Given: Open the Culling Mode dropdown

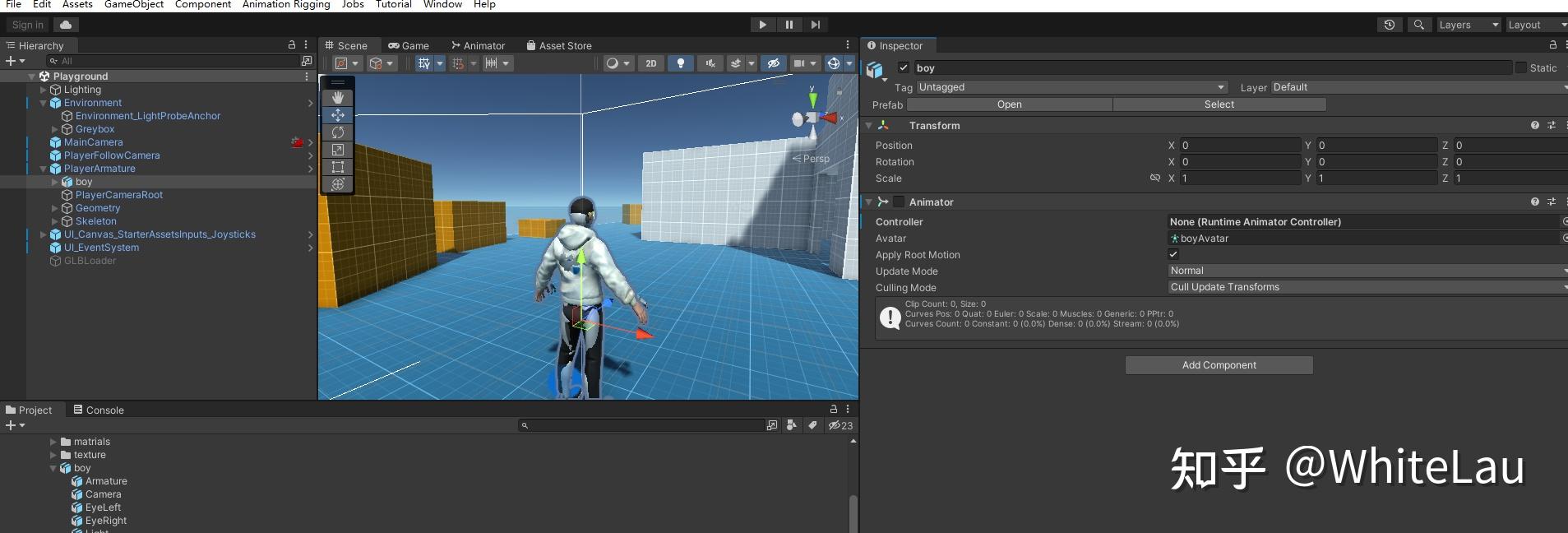Looking at the screenshot, I should coord(1366,287).
